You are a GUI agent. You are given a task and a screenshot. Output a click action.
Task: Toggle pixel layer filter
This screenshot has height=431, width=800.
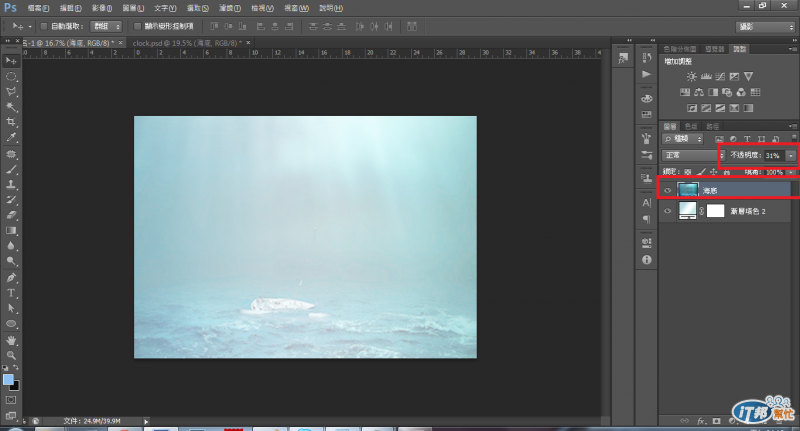coord(719,139)
